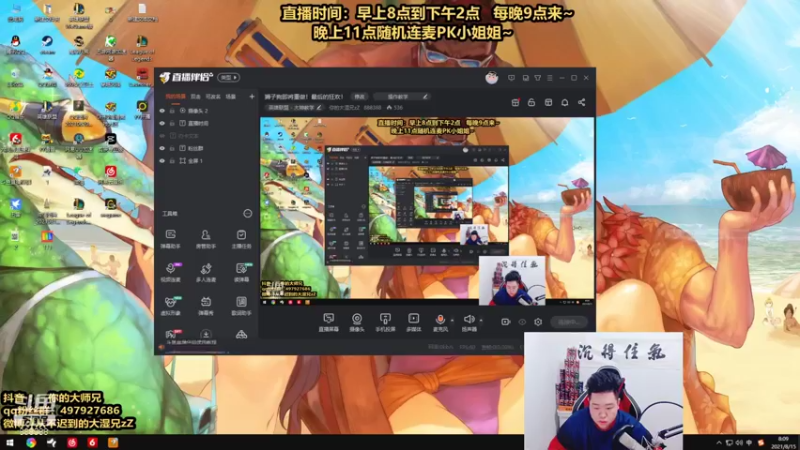Click the user avatar in the title bar
The image size is (800, 450).
[491, 78]
